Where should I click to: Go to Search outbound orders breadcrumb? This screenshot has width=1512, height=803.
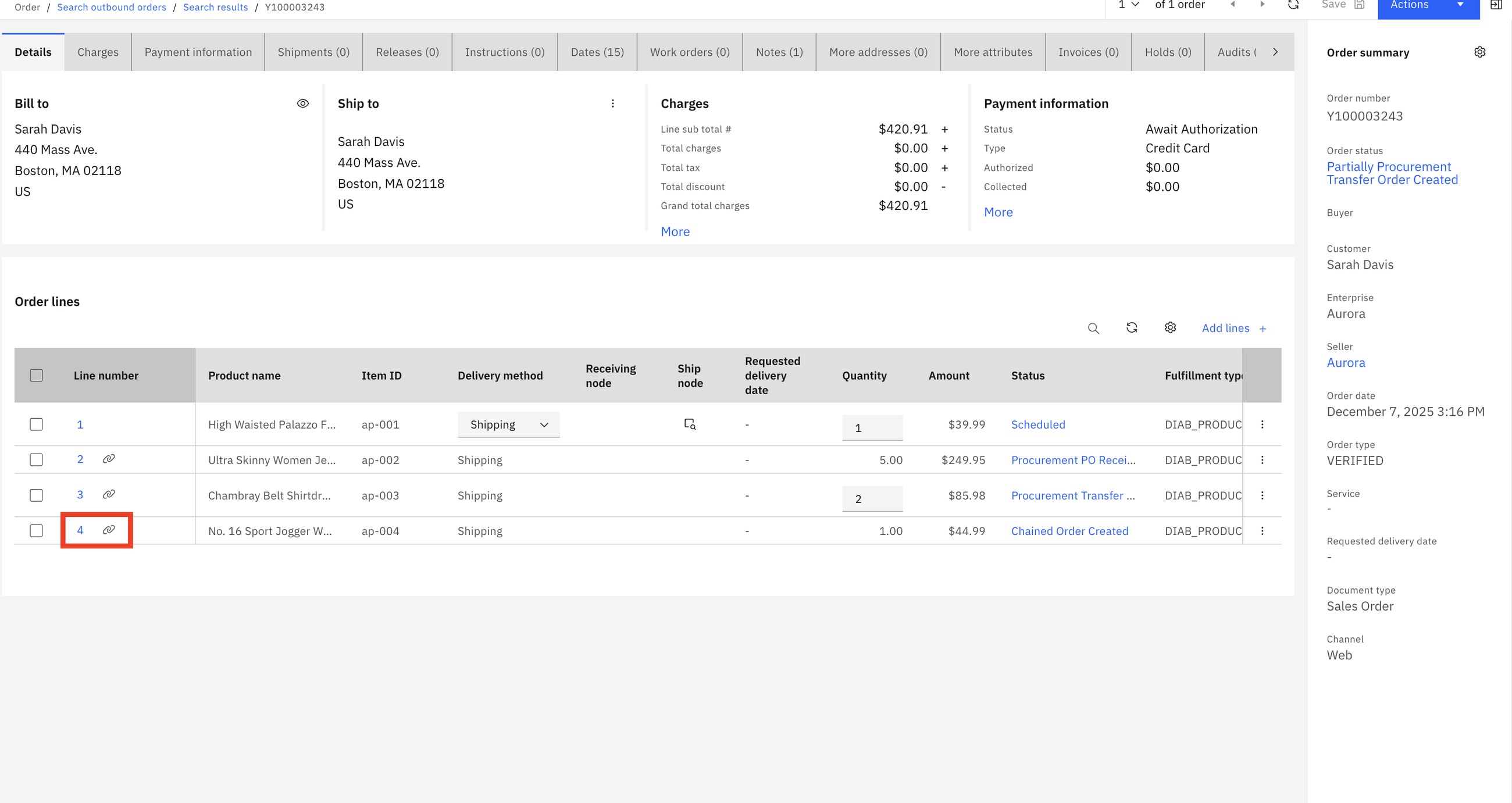[112, 7]
